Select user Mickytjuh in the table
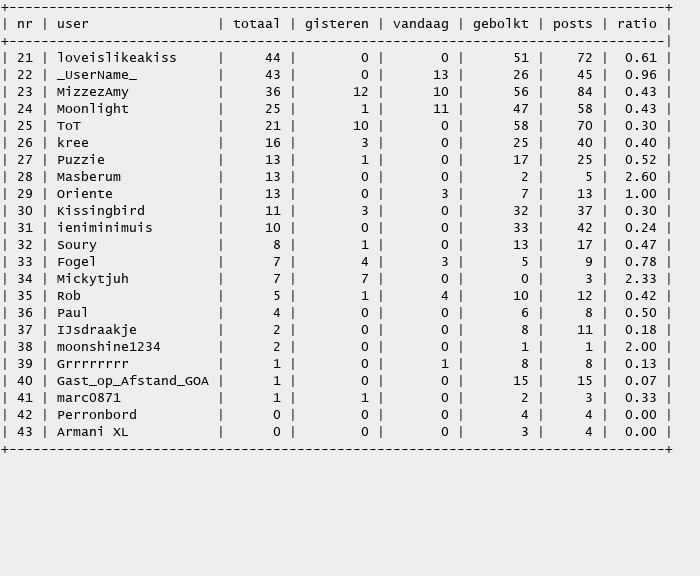This screenshot has height=576, width=700. click(93, 279)
